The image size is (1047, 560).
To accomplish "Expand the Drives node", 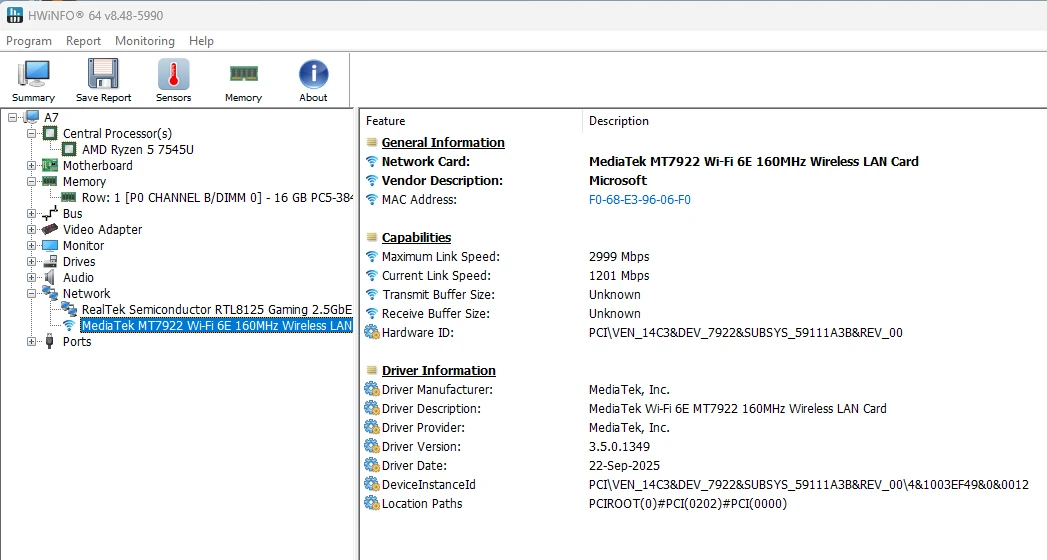I will click(x=31, y=262).
